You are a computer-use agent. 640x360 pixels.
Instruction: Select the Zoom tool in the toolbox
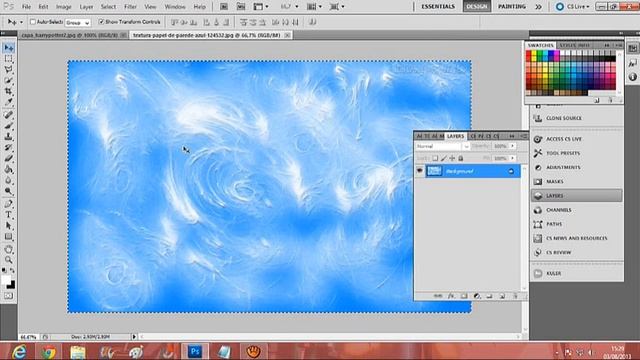[9, 260]
